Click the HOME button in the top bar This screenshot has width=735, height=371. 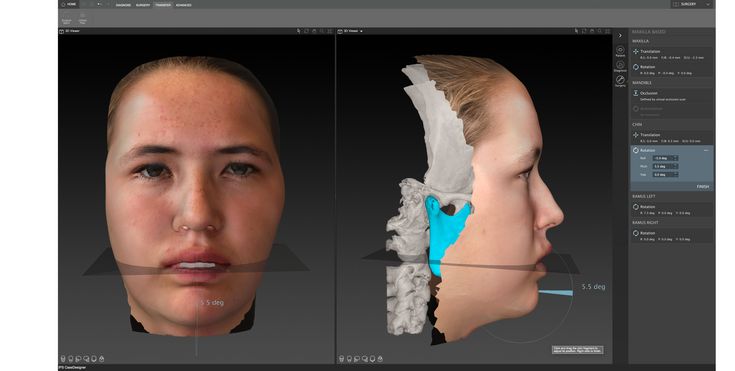coord(69,4)
